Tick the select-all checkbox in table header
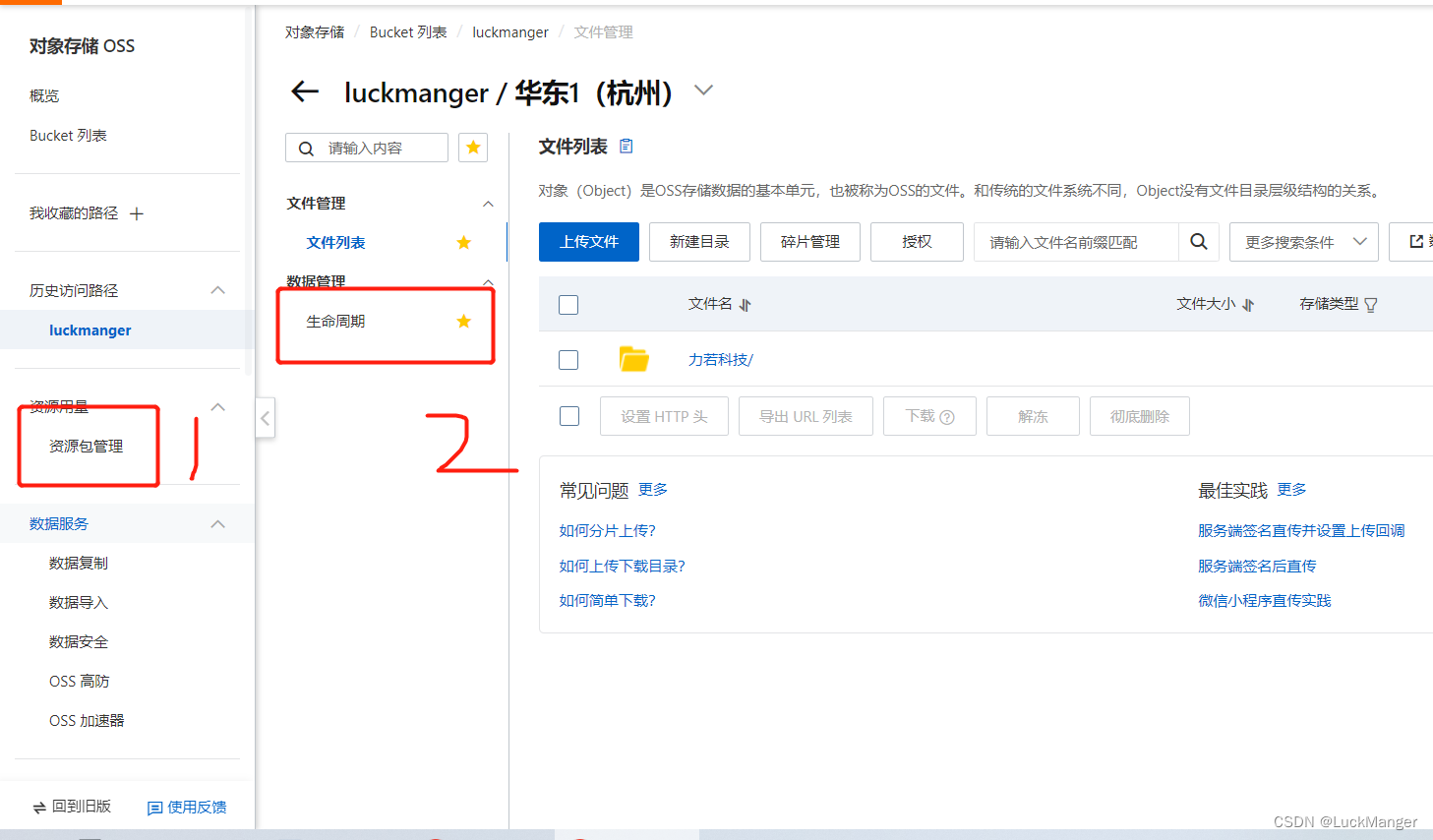1433x840 pixels. [x=568, y=305]
